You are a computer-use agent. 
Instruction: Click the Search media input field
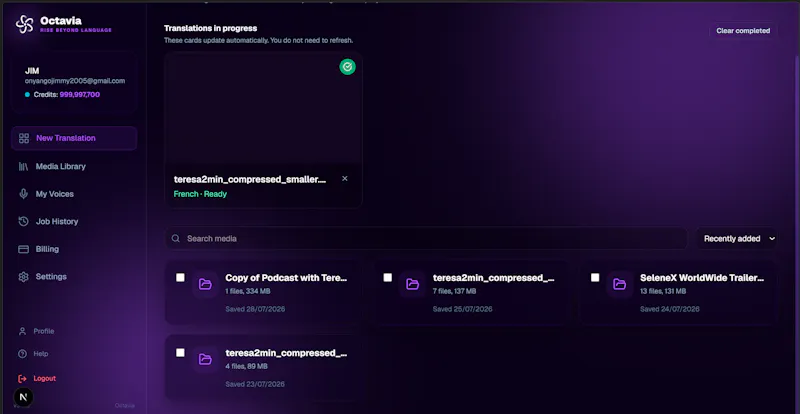[x=426, y=238]
